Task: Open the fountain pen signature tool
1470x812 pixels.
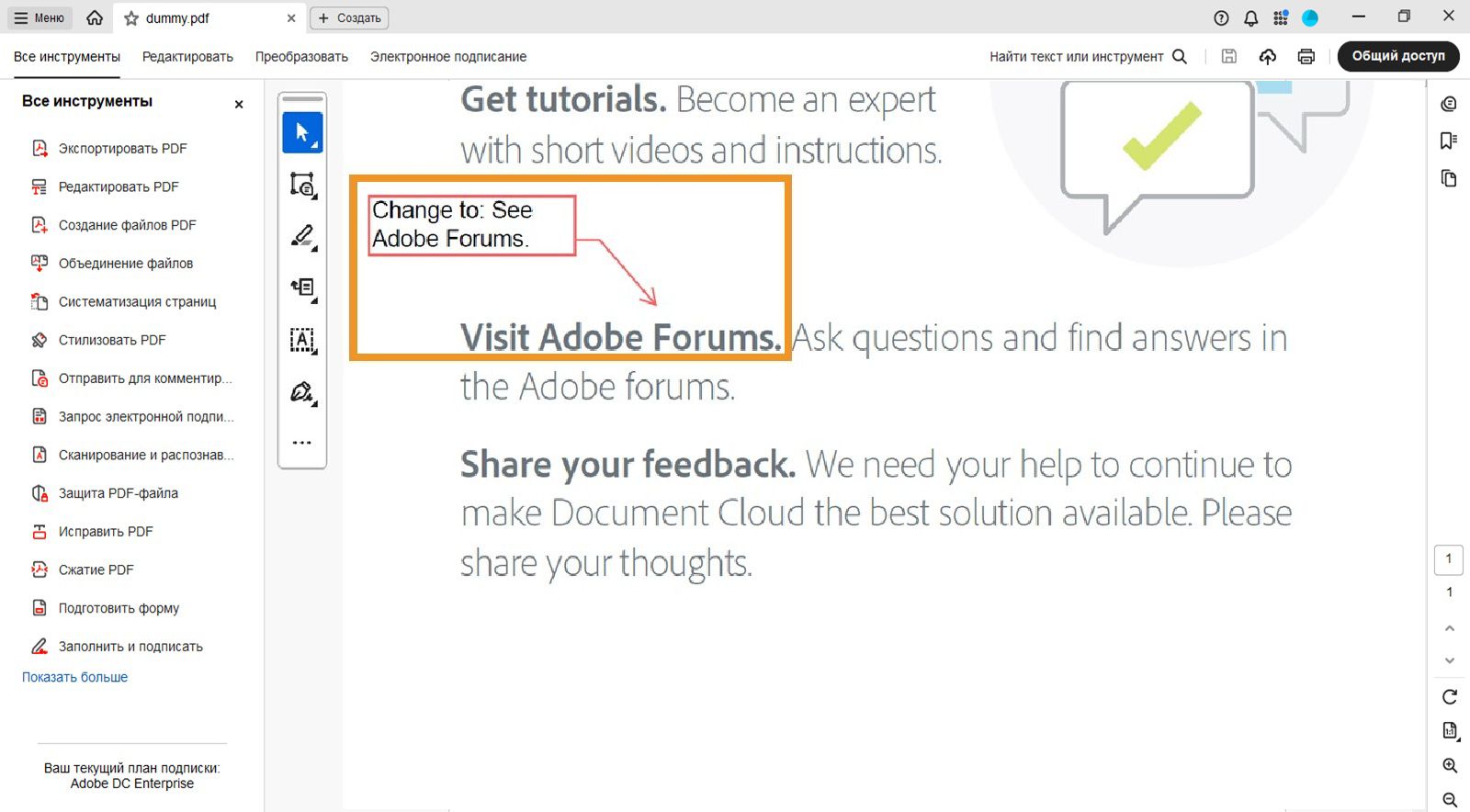Action: [302, 392]
